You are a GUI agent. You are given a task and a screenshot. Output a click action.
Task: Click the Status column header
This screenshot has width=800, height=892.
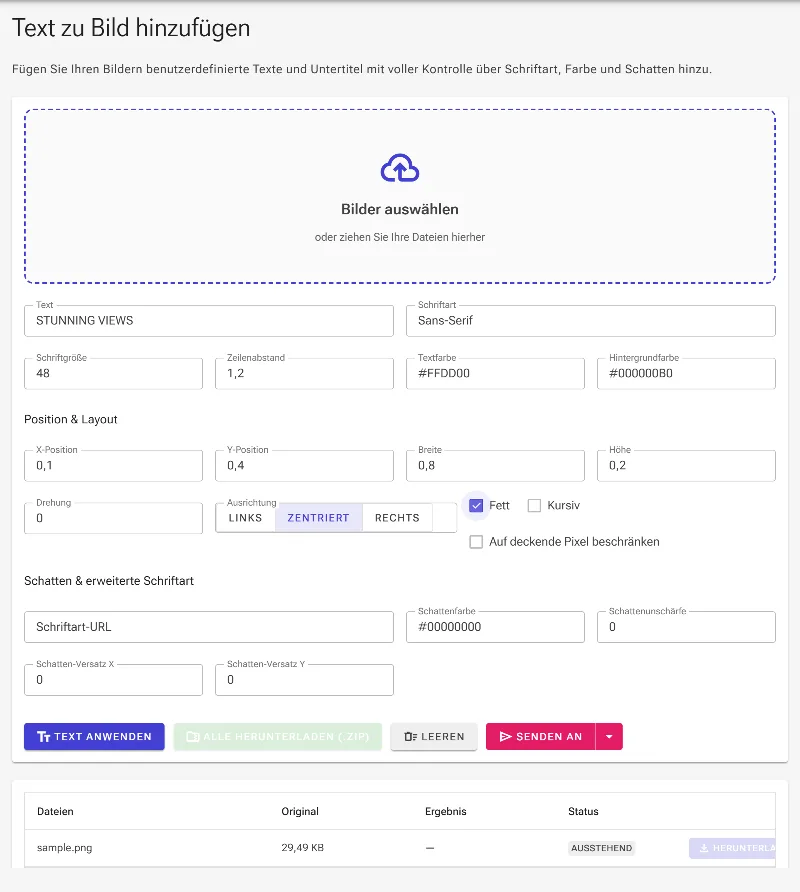pos(583,811)
